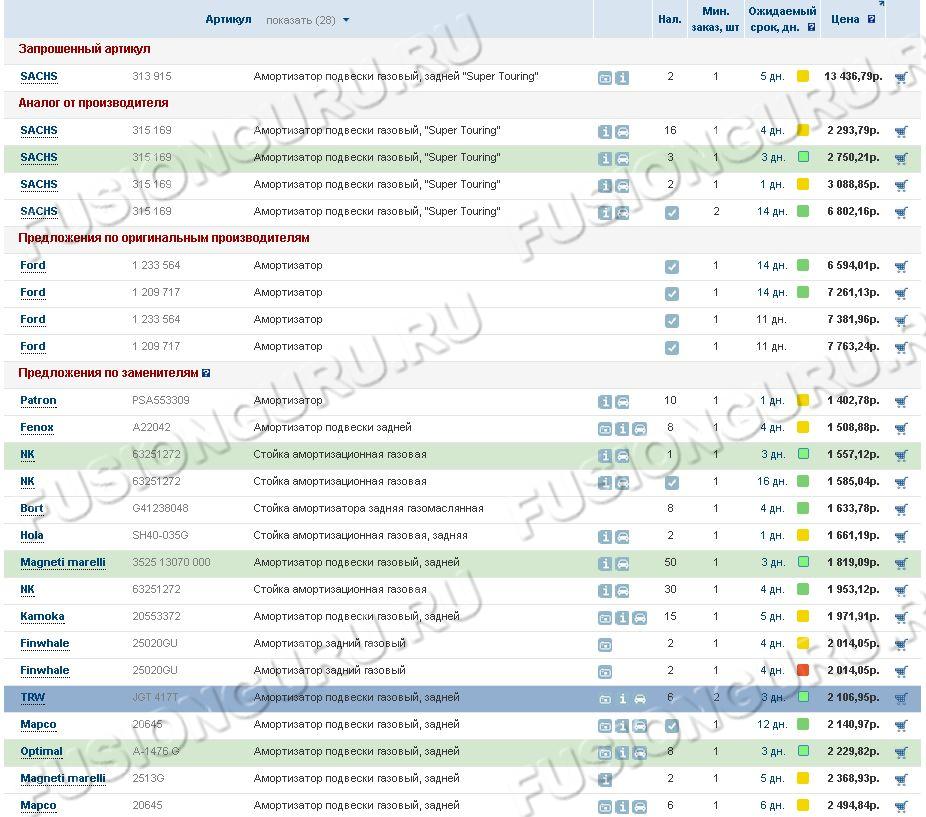
Task: Sort by Ожидаемый срок, дн. column header
Action: tap(782, 19)
